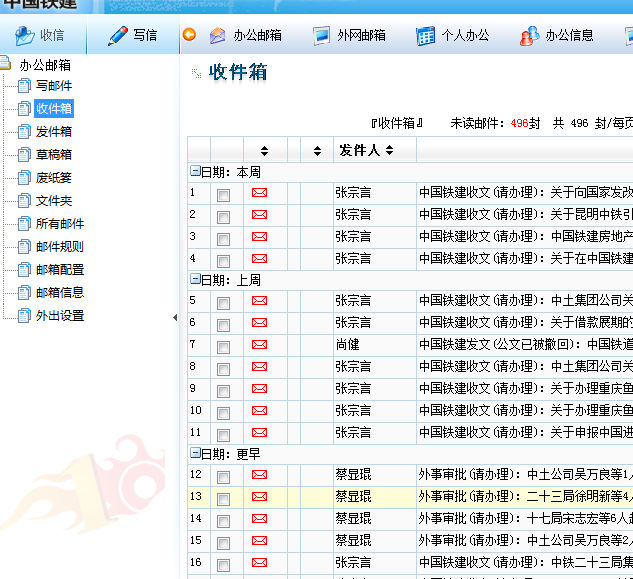Open 外出设置 in the sidebar
Screen dimensions: 633x579
[x=60, y=316]
